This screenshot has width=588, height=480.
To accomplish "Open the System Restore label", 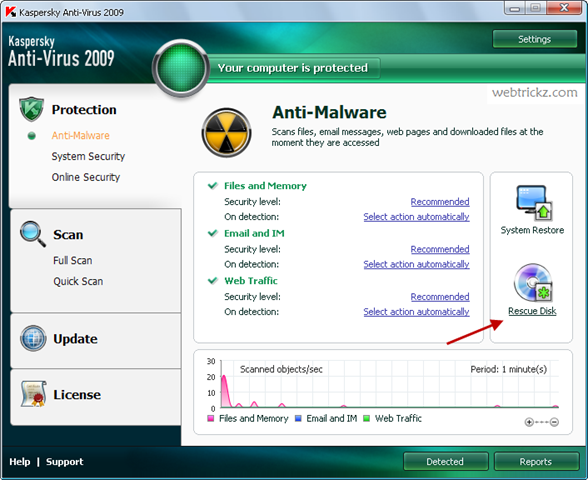I will pyautogui.click(x=532, y=230).
